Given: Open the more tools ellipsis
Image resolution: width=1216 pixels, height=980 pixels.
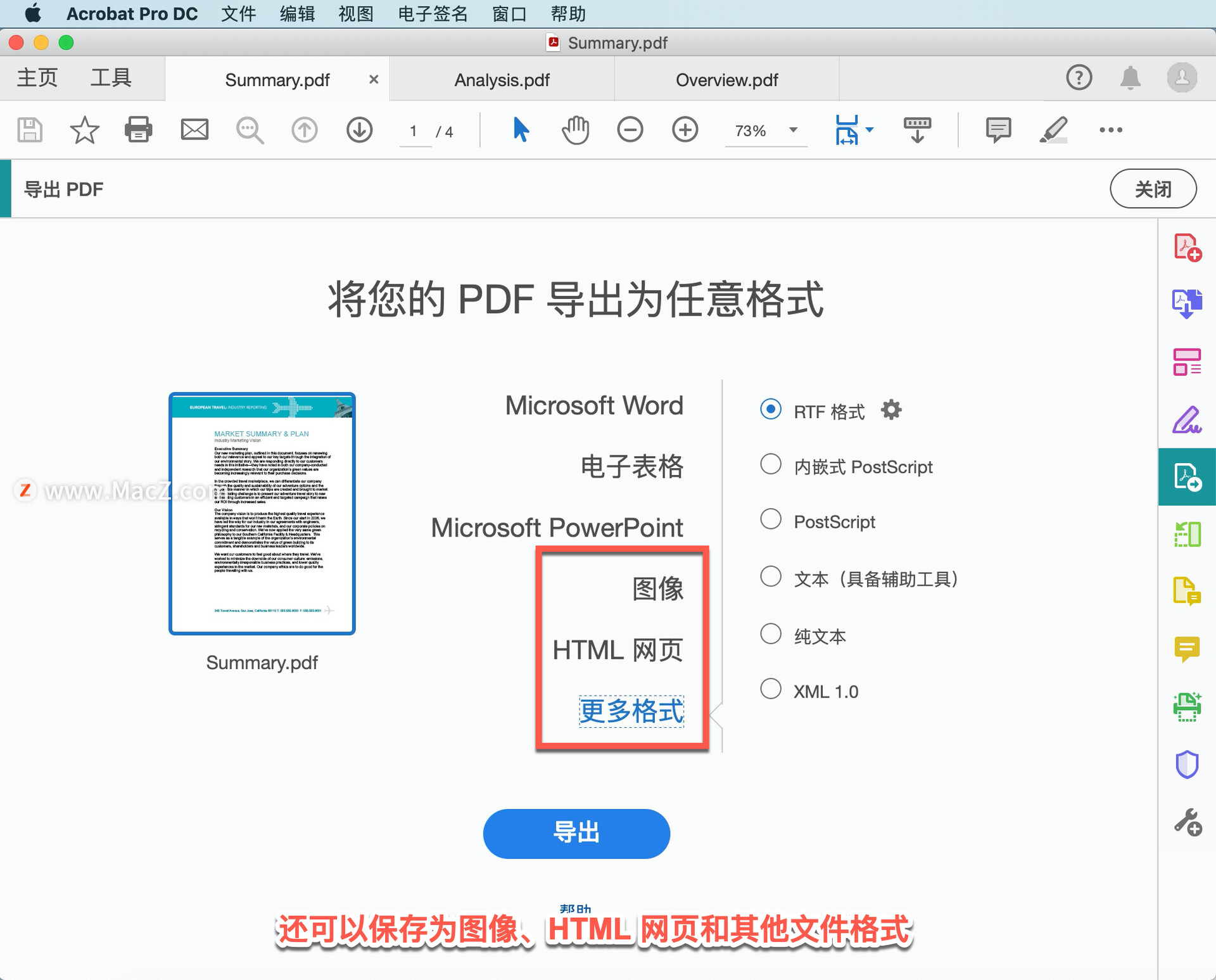Looking at the screenshot, I should tap(1111, 130).
